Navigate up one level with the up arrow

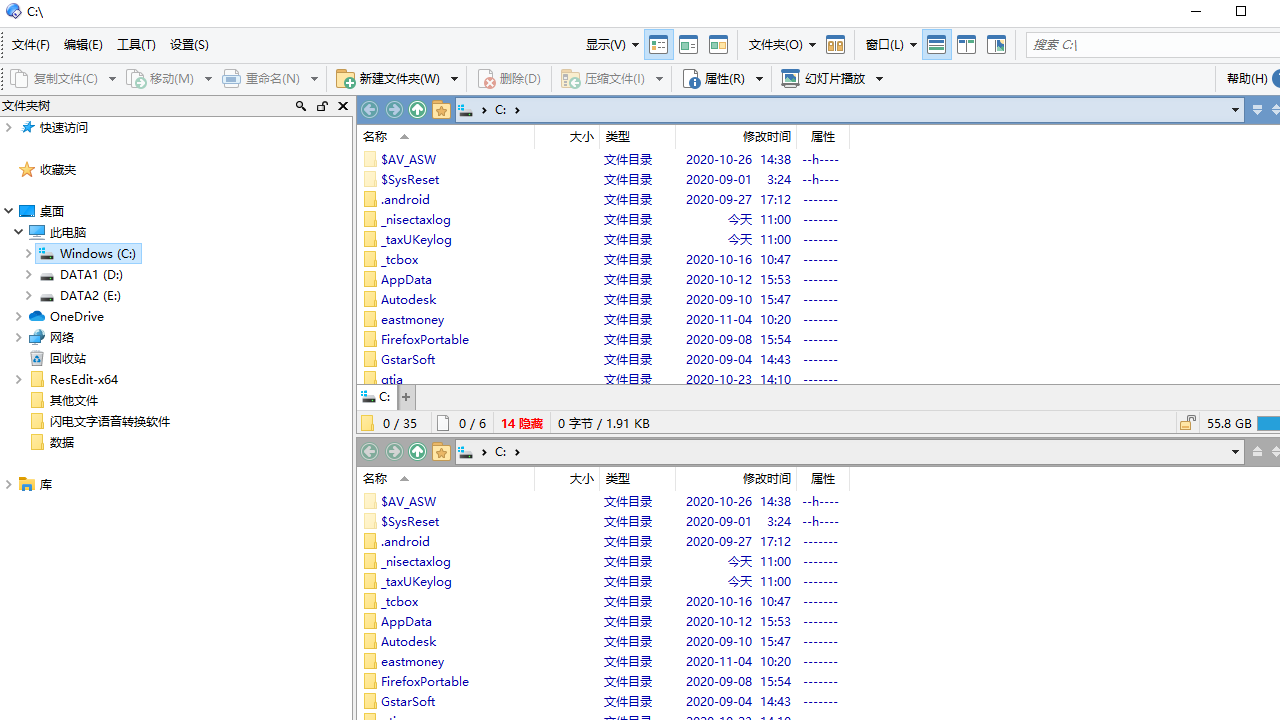417,109
